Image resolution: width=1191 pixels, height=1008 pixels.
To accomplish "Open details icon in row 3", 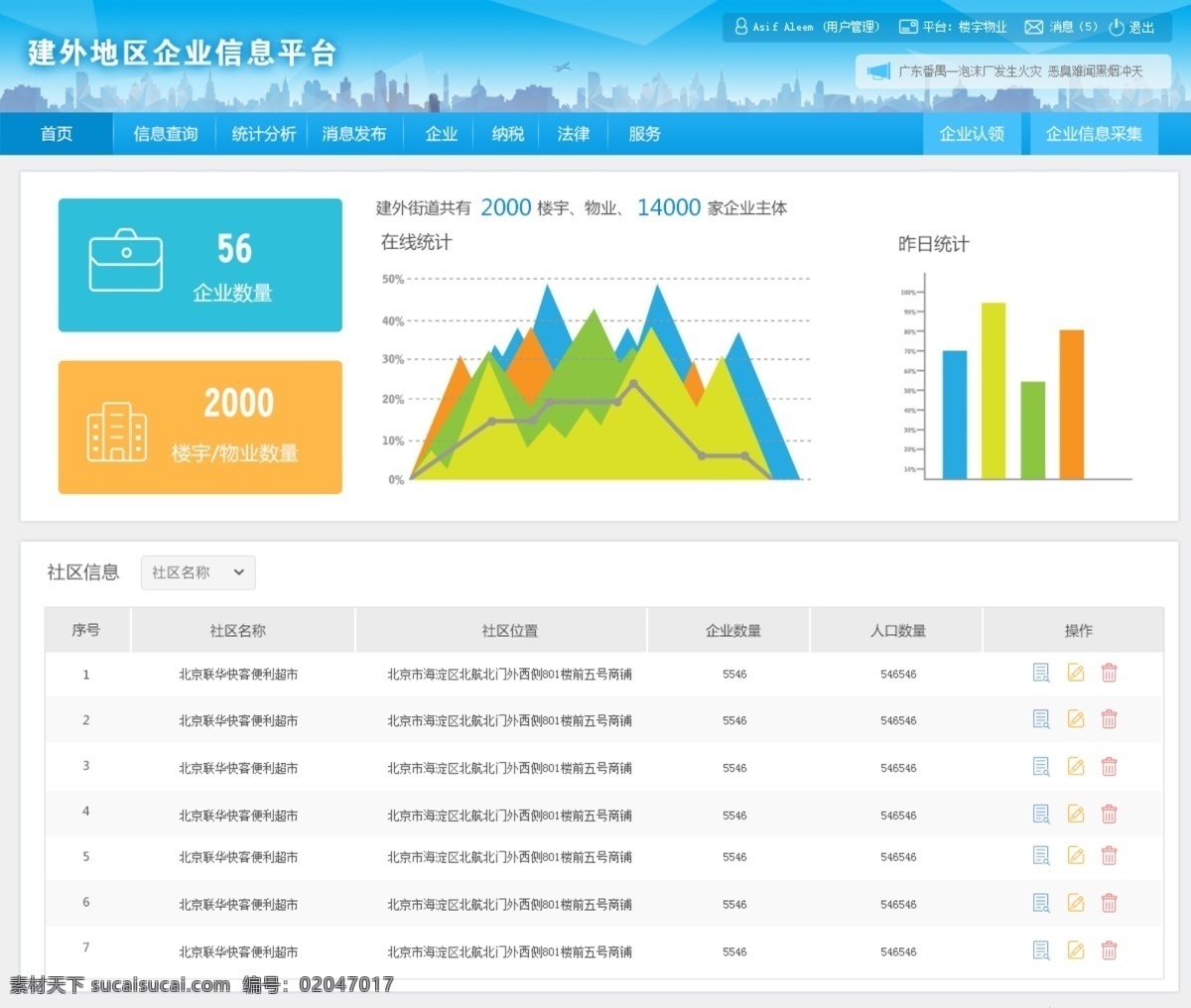I will pyautogui.click(x=1041, y=766).
